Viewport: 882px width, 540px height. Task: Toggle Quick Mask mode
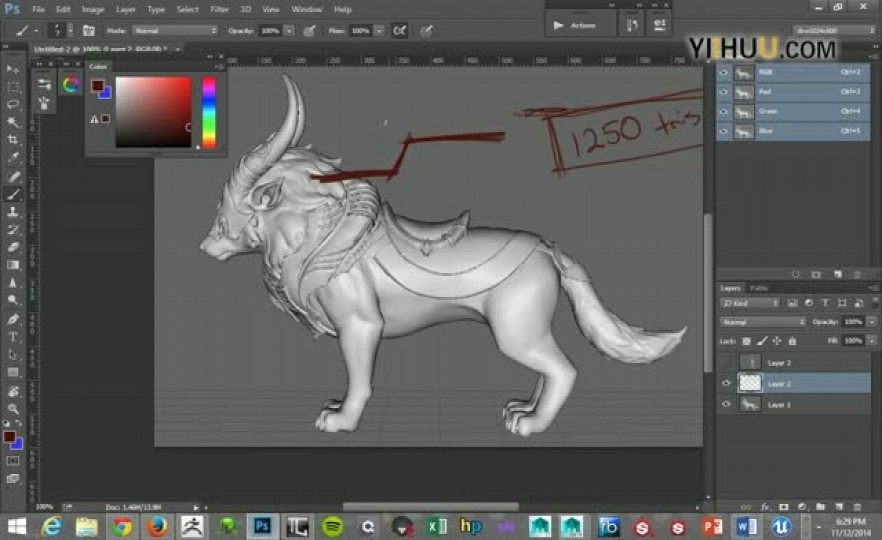tap(12, 461)
